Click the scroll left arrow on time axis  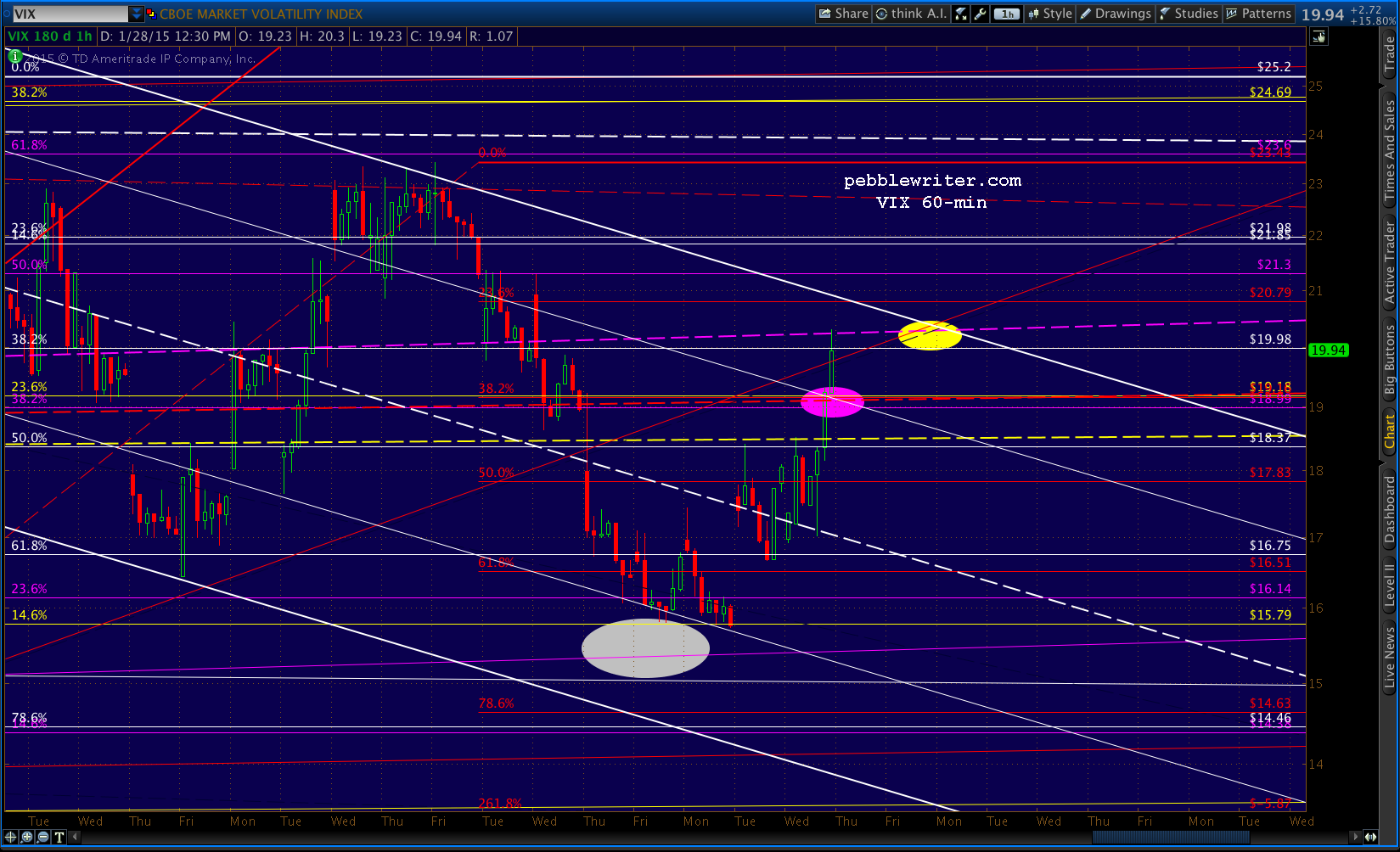point(76,838)
